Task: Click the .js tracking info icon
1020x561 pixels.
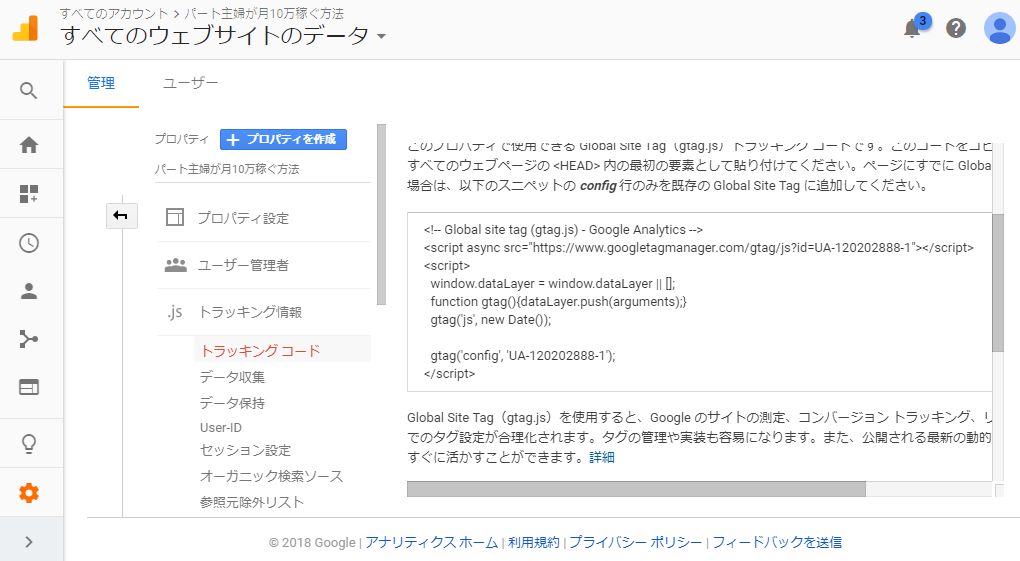Action: [174, 312]
